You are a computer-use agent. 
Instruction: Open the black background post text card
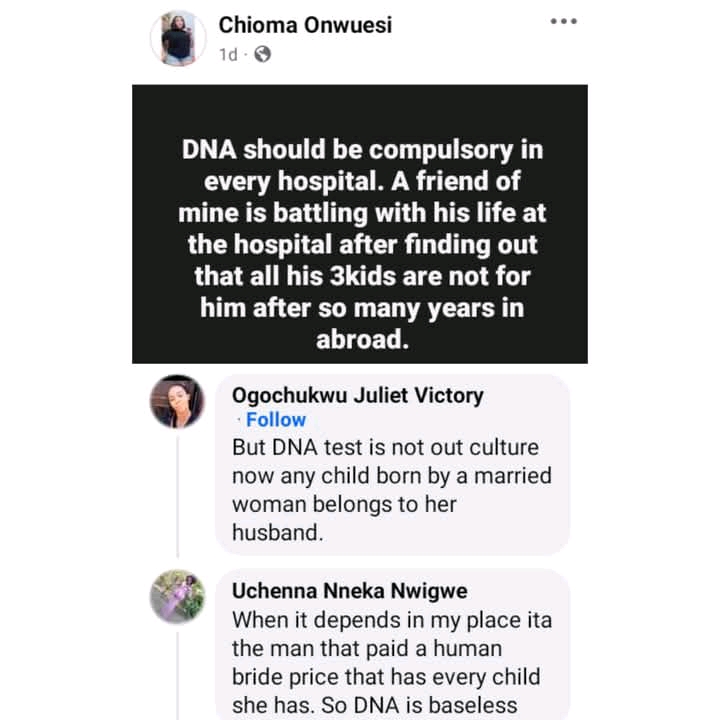[360, 223]
